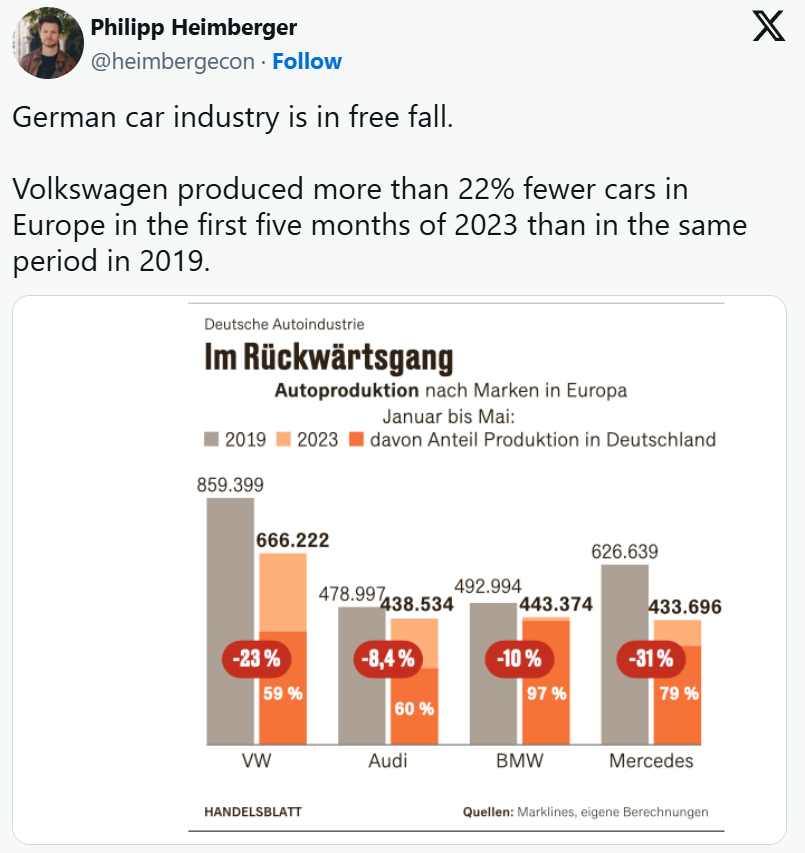Click the Follow link
The image size is (805, 853).
coord(307,61)
